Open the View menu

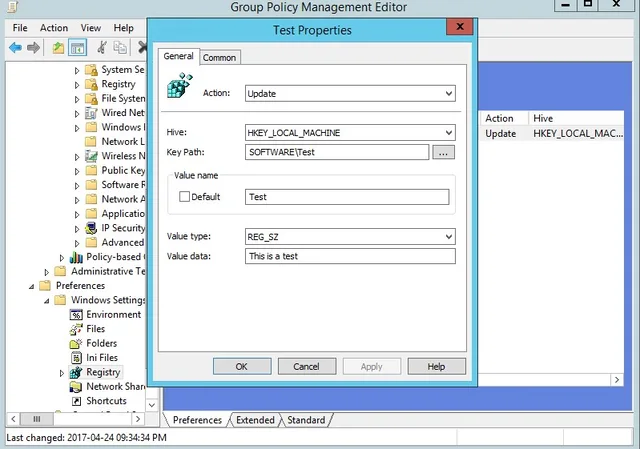pos(91,28)
